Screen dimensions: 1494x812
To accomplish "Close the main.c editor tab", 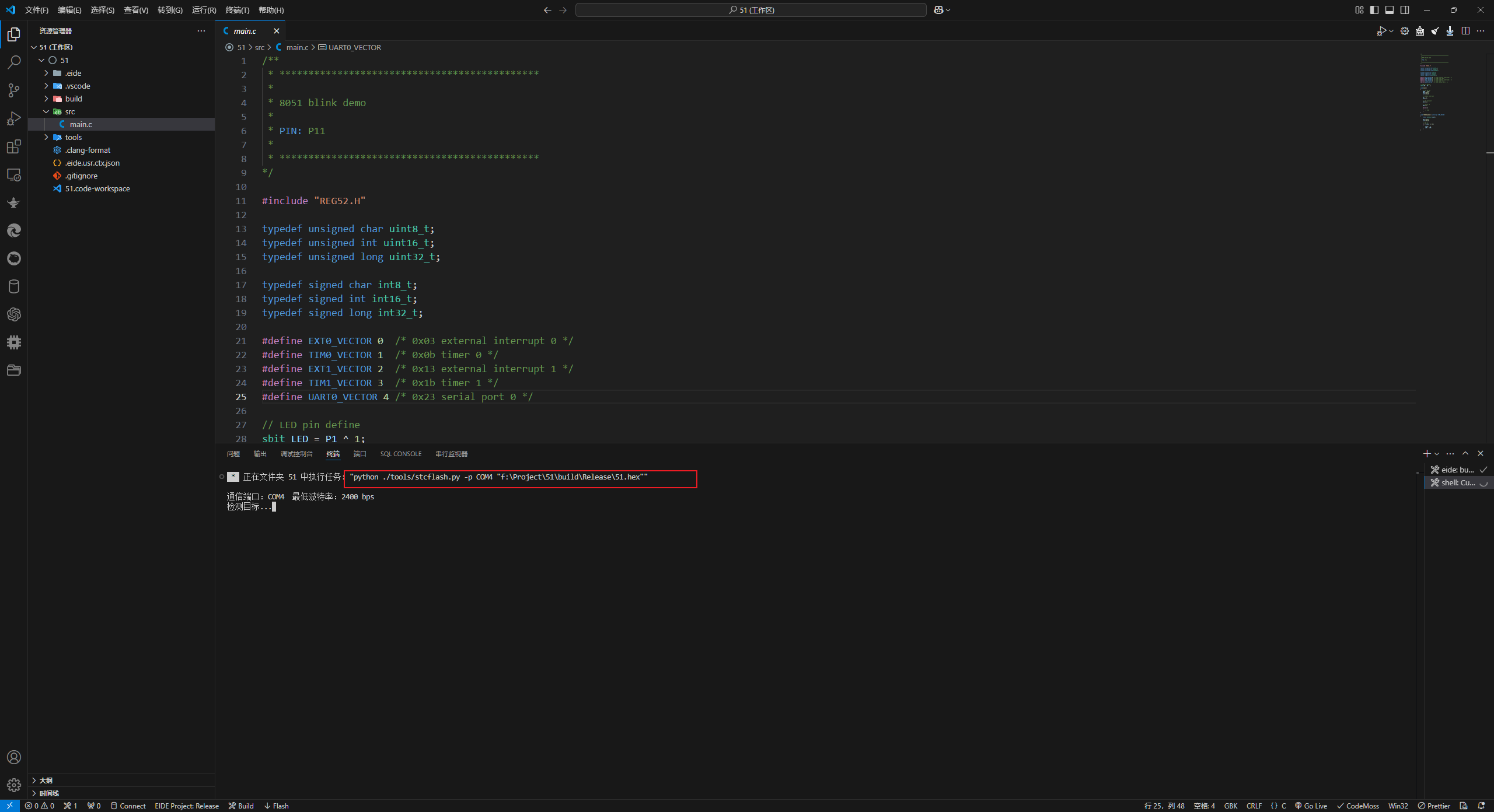I will (277, 31).
